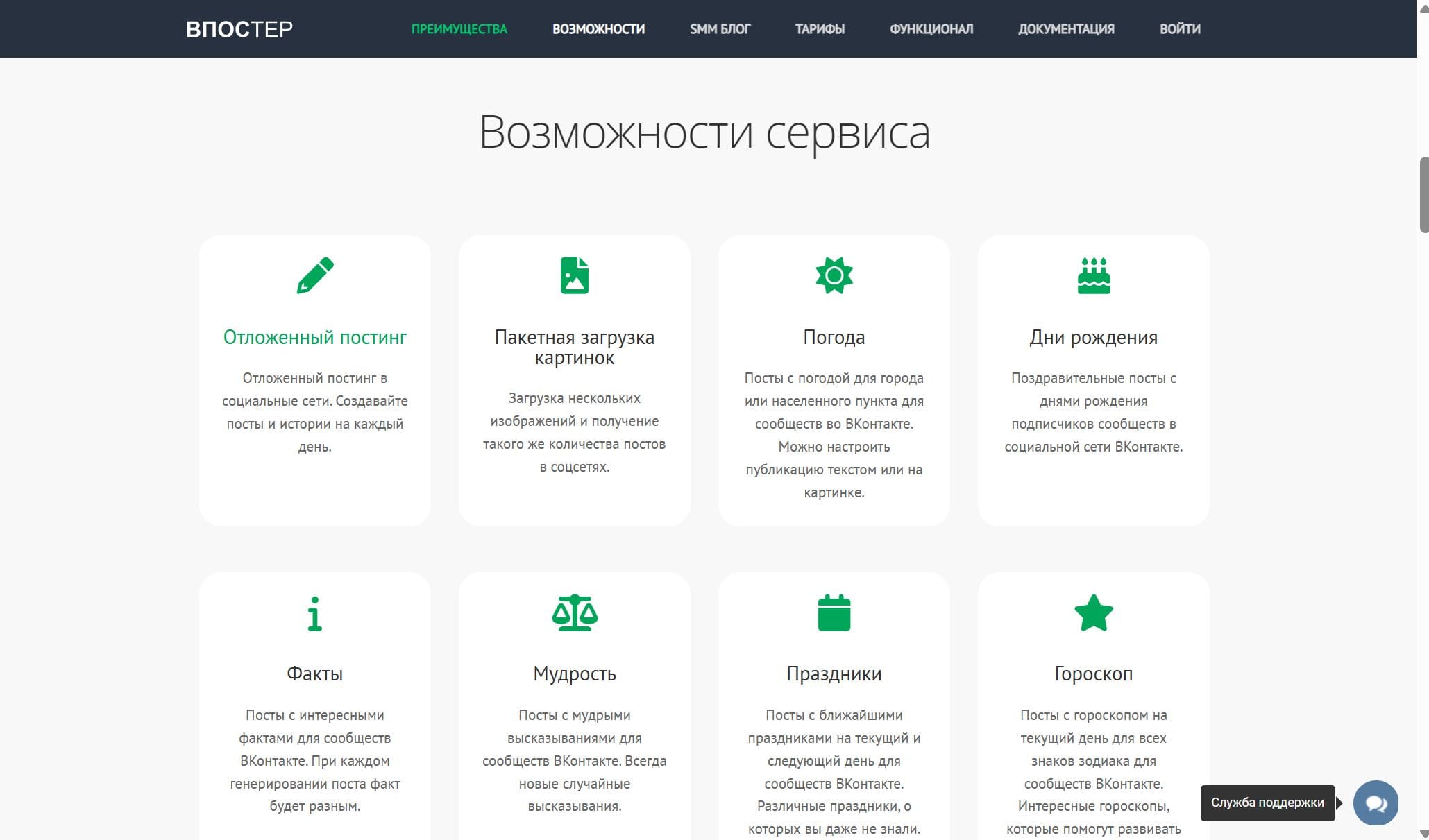The width and height of the screenshot is (1429, 840).
Task: Click the calendar icon above Праздники
Action: point(834,613)
